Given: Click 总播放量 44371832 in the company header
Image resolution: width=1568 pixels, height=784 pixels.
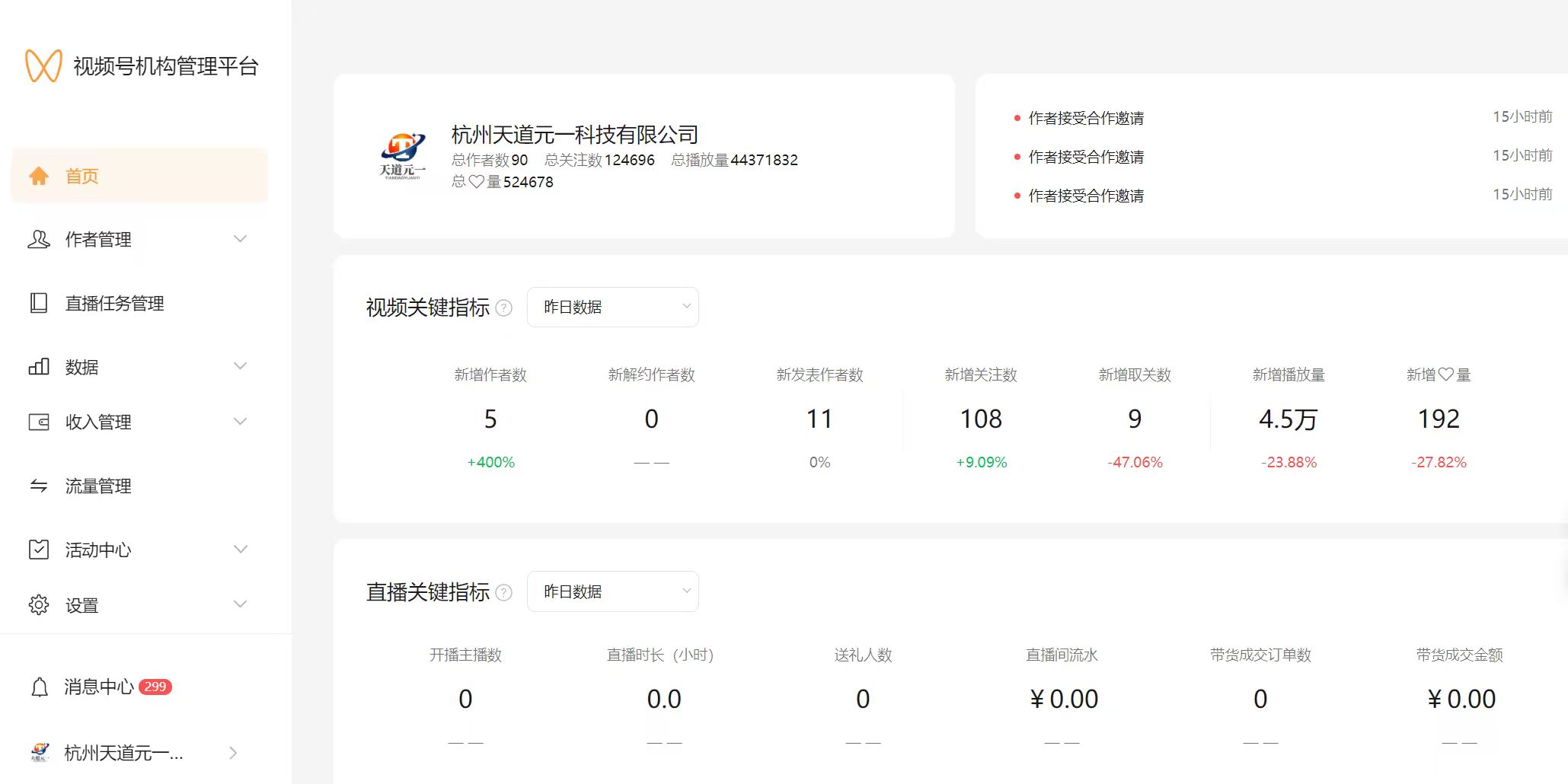Looking at the screenshot, I should tap(734, 160).
